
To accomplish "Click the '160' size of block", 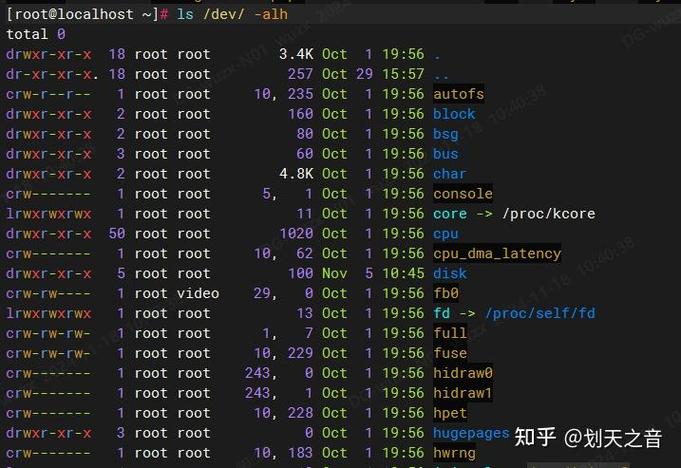I will click(x=300, y=114).
